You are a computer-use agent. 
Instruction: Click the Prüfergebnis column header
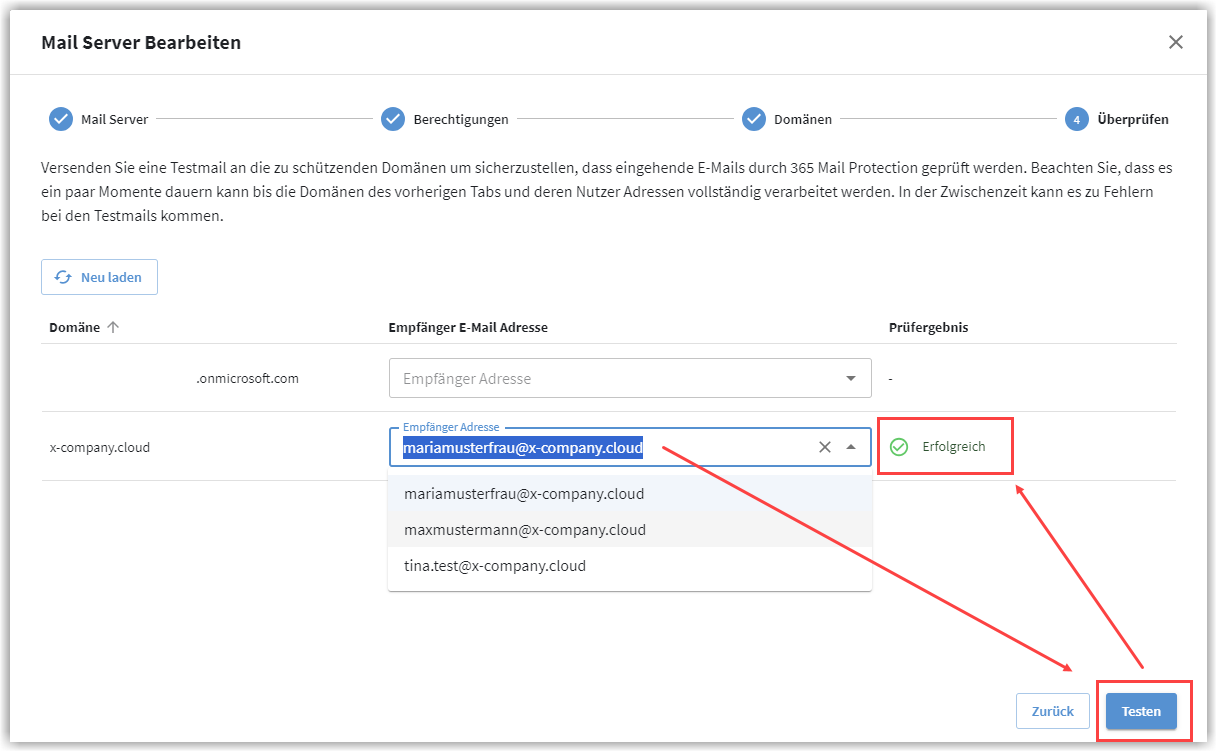[x=928, y=327]
